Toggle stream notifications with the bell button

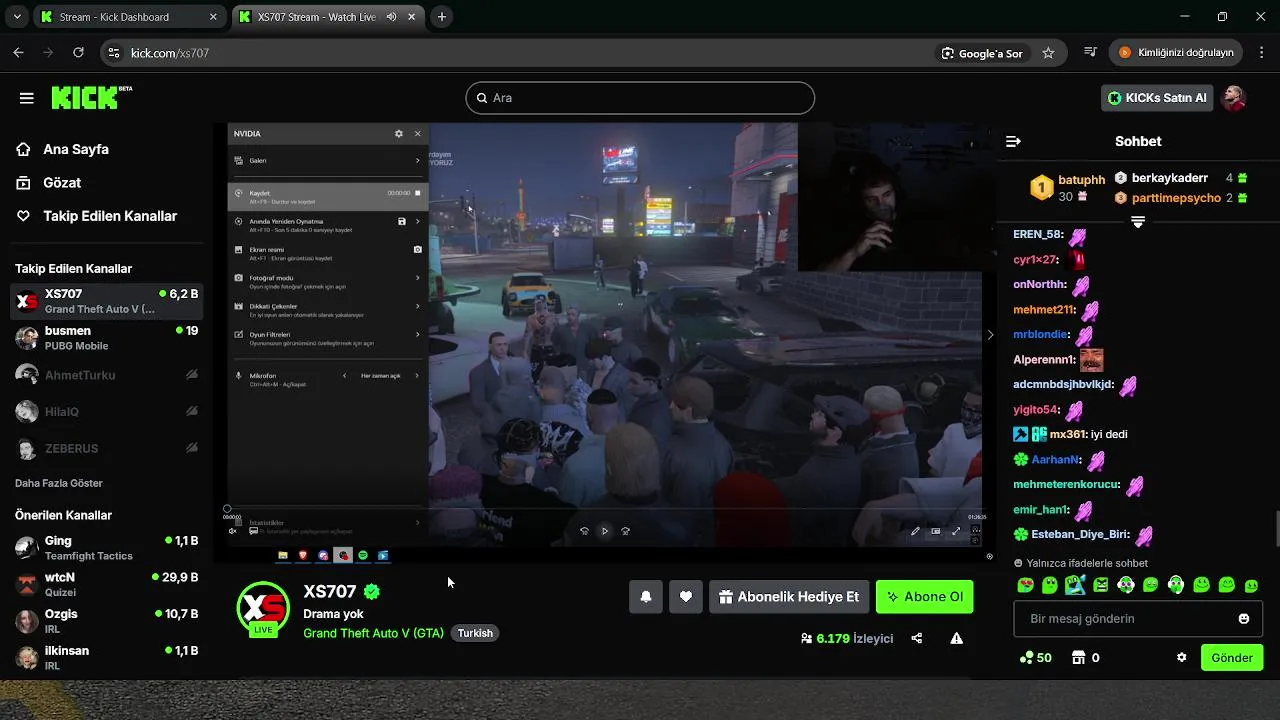coord(646,597)
